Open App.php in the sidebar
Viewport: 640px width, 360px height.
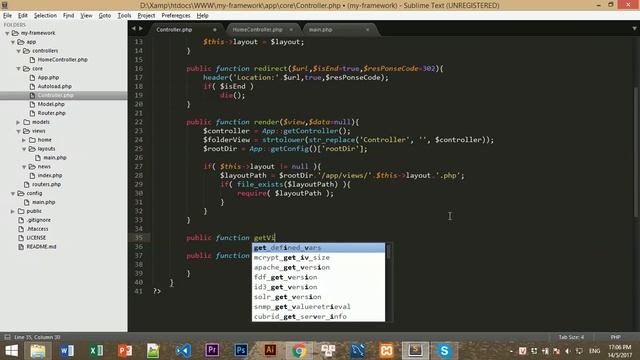[x=48, y=78]
